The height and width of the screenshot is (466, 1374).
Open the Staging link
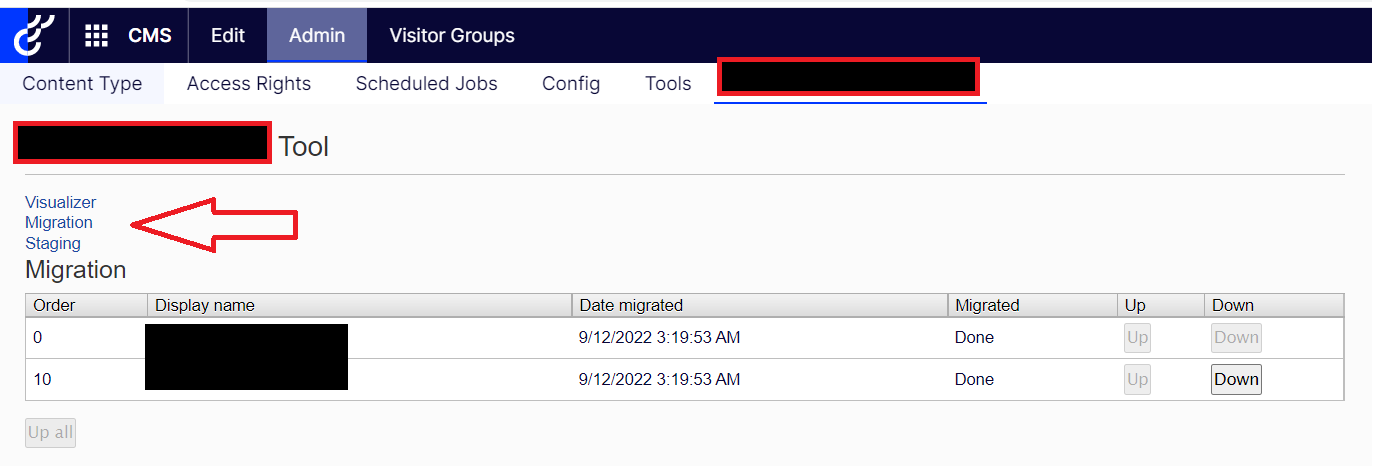53,243
